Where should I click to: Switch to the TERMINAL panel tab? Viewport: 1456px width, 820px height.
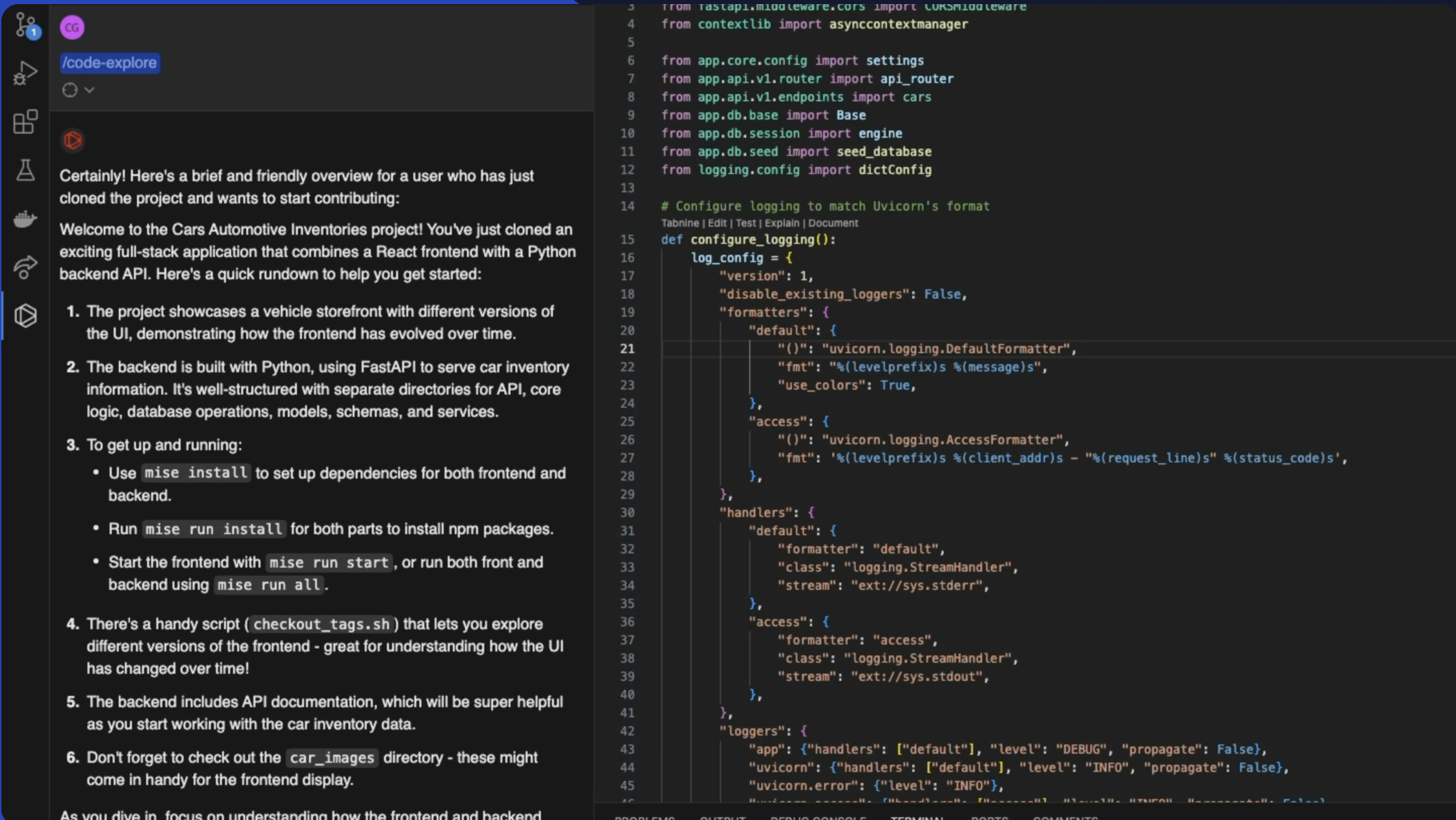(x=917, y=817)
